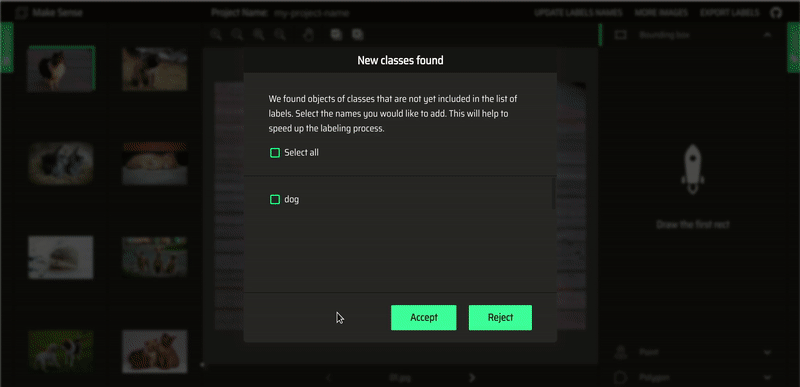Select the puppies in basket thumbnail
The image size is (800, 387).
point(61,163)
